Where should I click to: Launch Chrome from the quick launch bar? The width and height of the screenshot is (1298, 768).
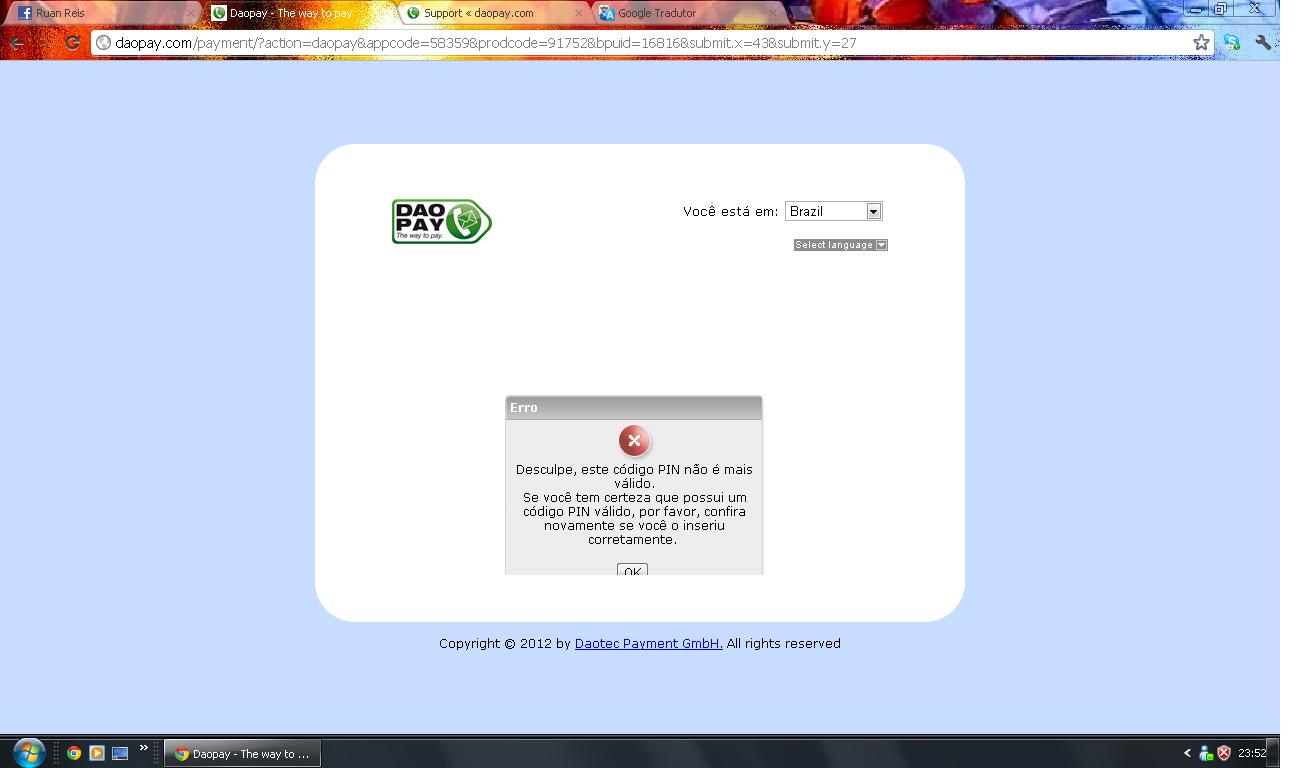point(74,753)
